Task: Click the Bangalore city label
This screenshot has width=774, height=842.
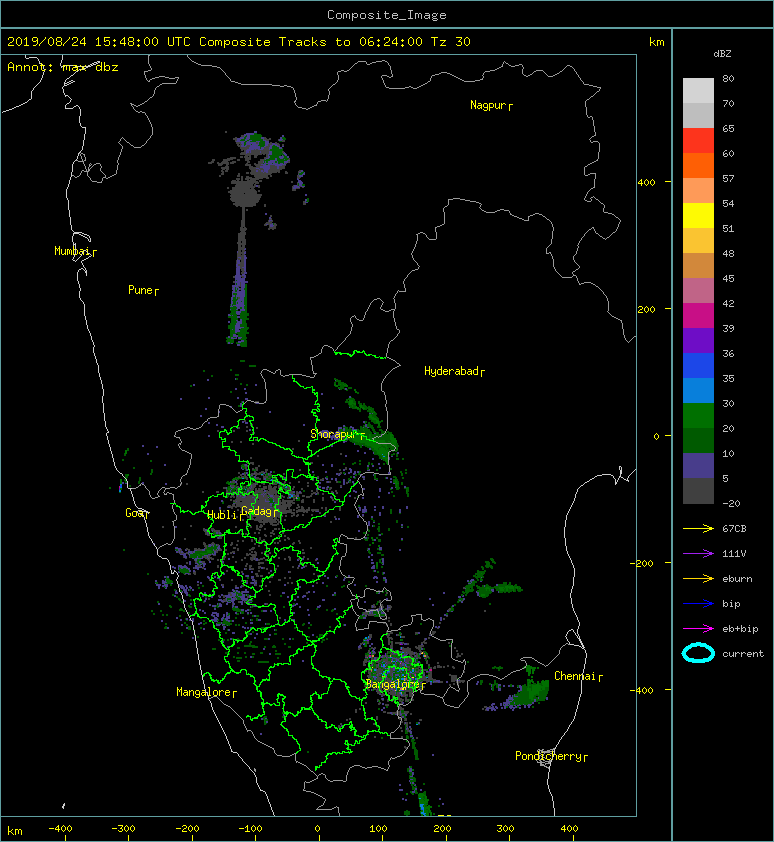Action: (x=395, y=685)
